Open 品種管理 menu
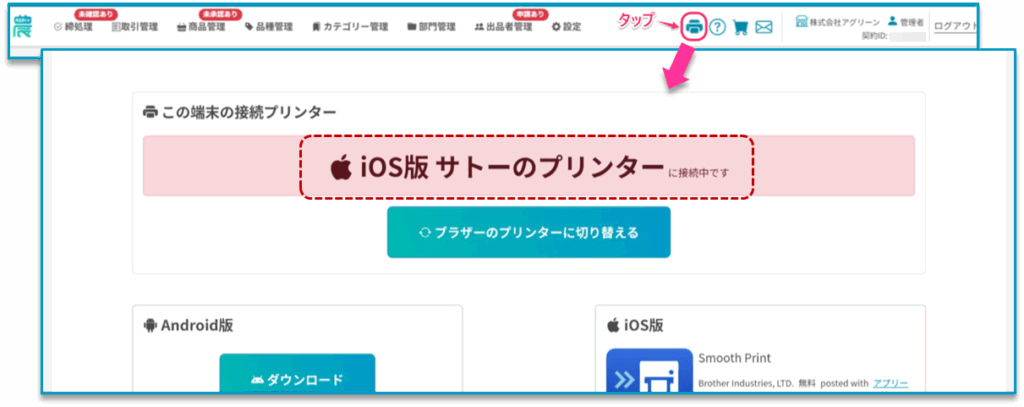The width and height of the screenshot is (1024, 407). (269, 27)
